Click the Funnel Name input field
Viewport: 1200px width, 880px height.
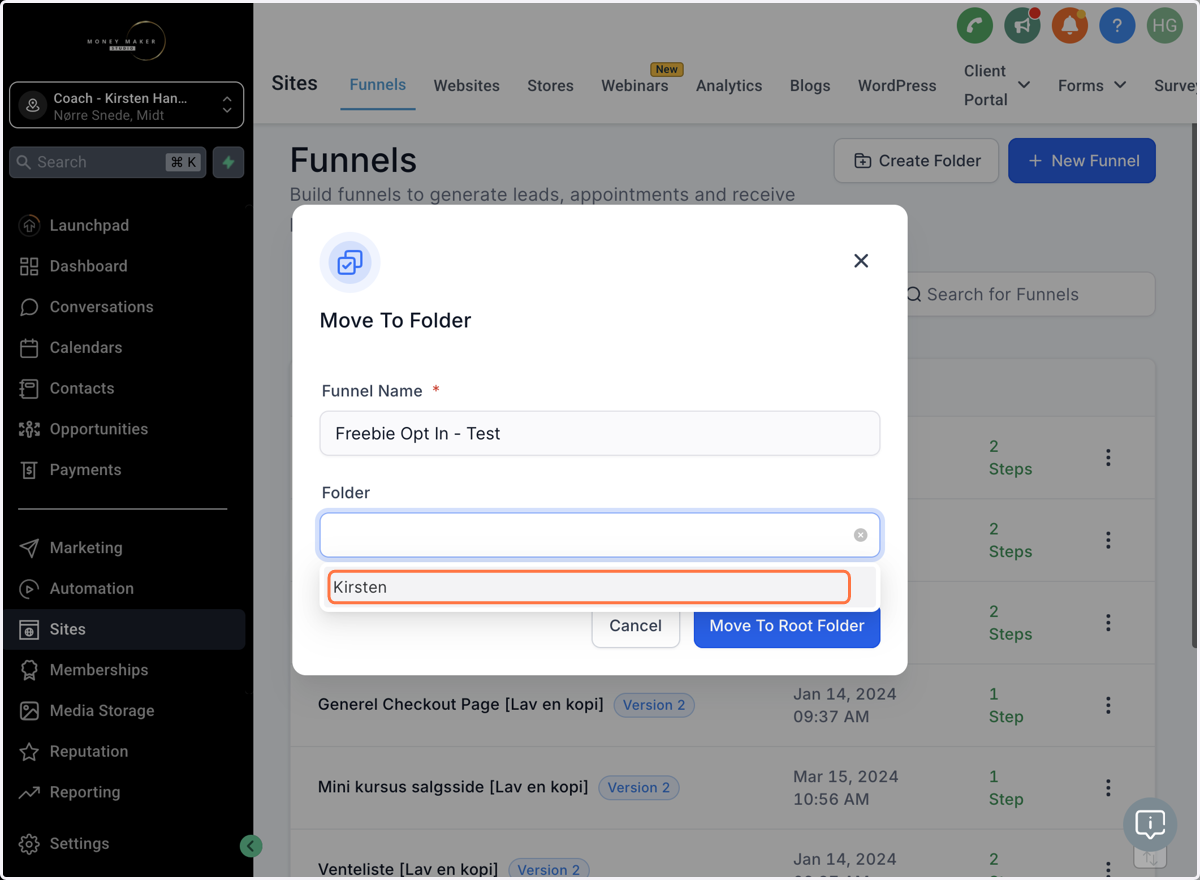[x=600, y=433]
